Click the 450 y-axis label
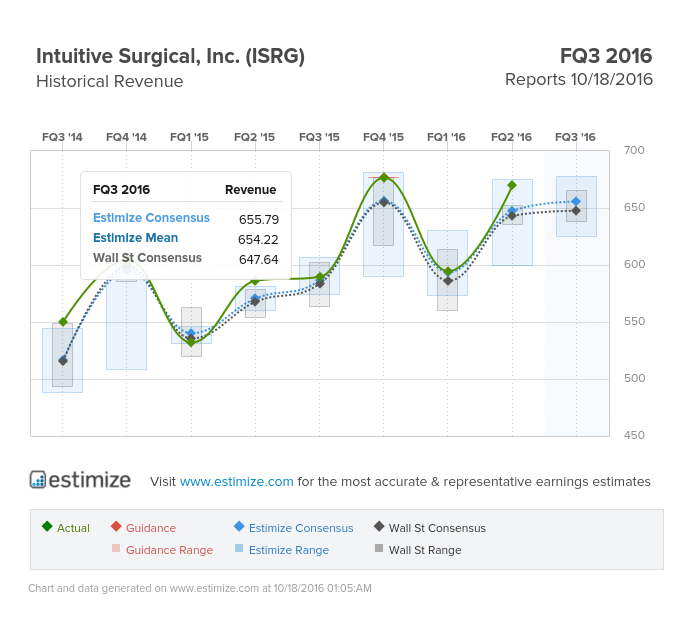This screenshot has height=620, width=685. point(634,435)
